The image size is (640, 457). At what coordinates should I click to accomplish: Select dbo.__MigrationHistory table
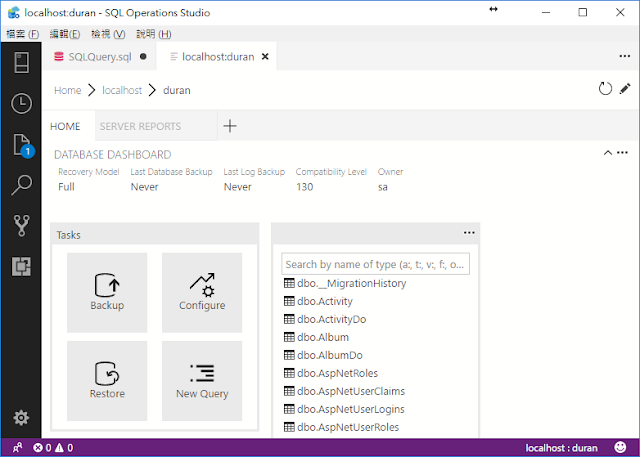(345, 283)
